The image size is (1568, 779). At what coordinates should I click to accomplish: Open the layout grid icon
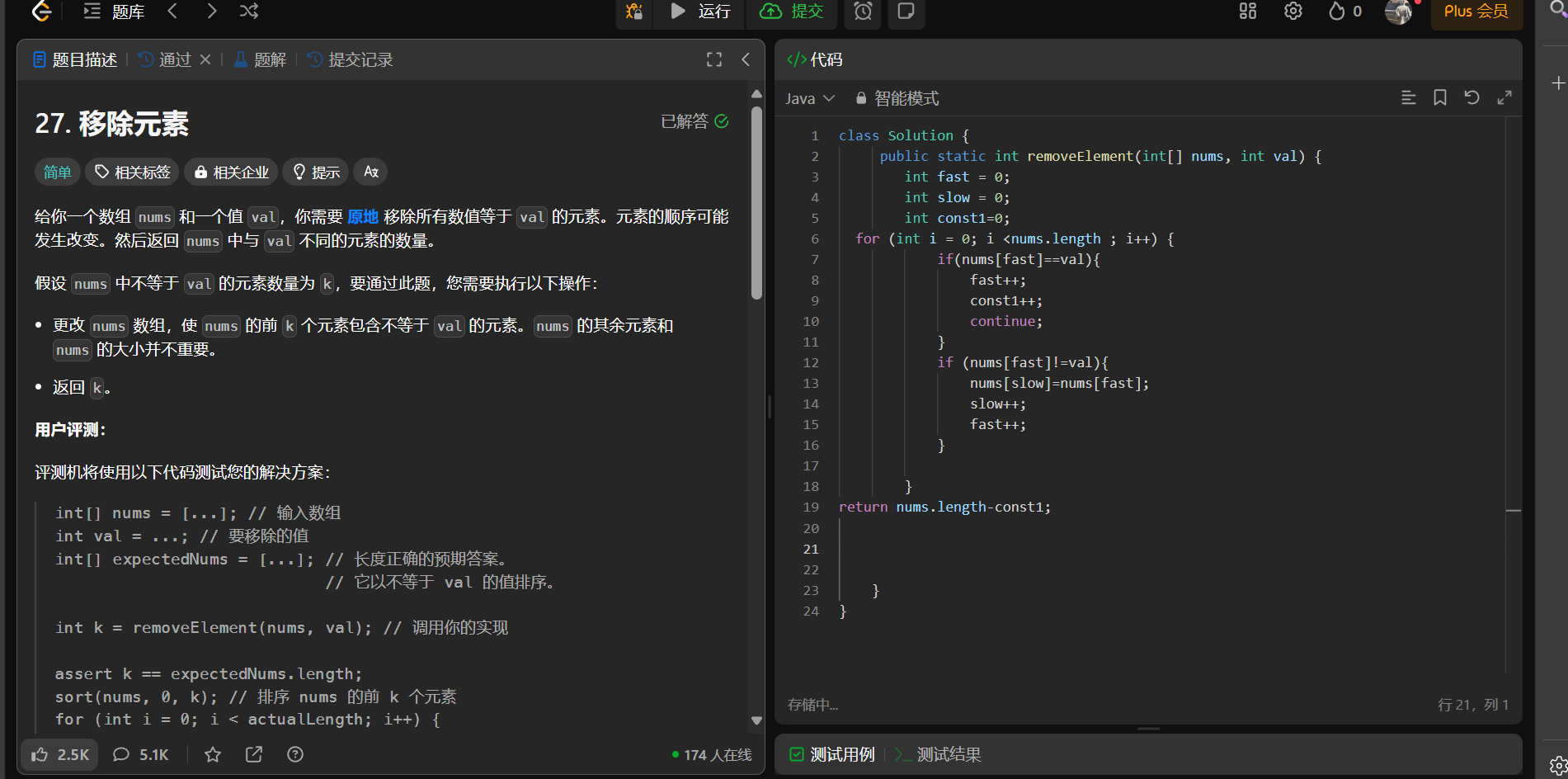pyautogui.click(x=1248, y=12)
